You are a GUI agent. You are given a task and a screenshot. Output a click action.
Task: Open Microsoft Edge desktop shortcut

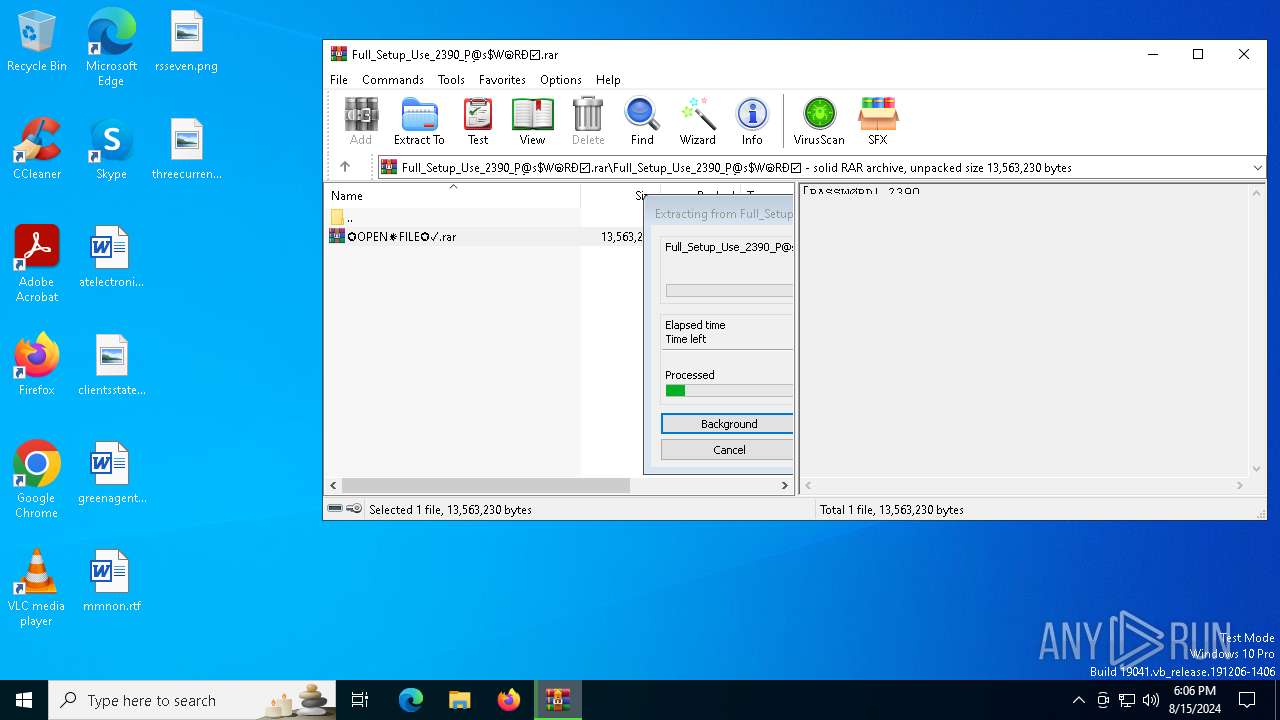coord(111,47)
